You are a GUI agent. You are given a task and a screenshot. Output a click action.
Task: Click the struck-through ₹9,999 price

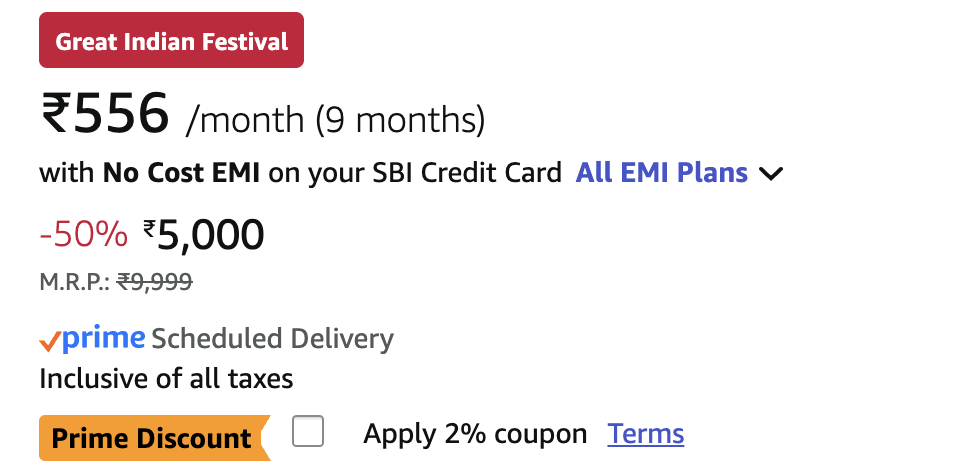pos(154,283)
